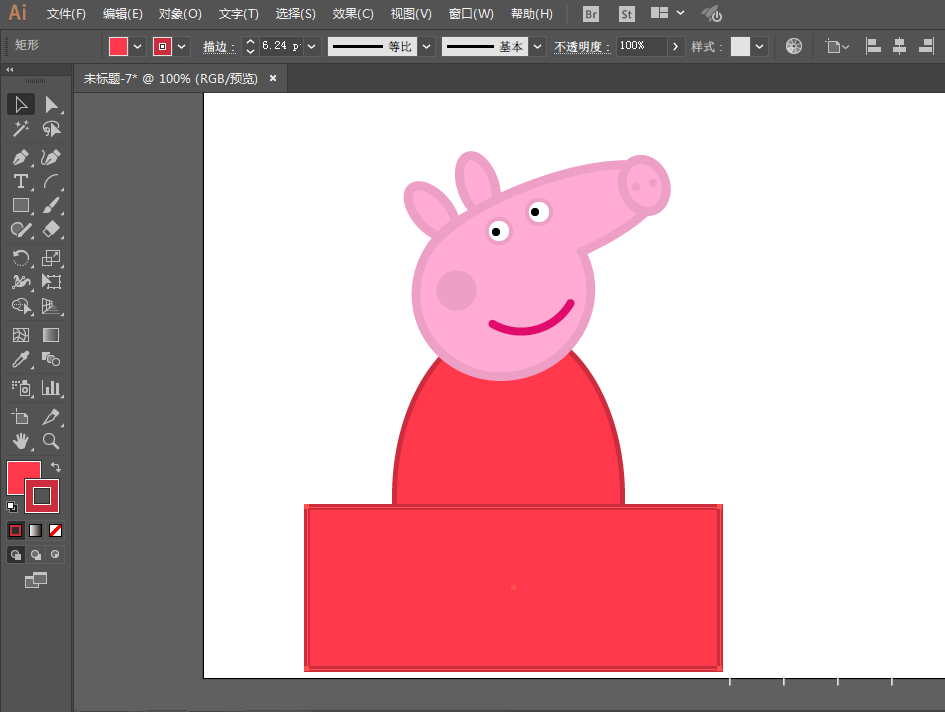Select the Perspective Grid tool
Viewport: 945px width, 712px height.
tap(51, 306)
